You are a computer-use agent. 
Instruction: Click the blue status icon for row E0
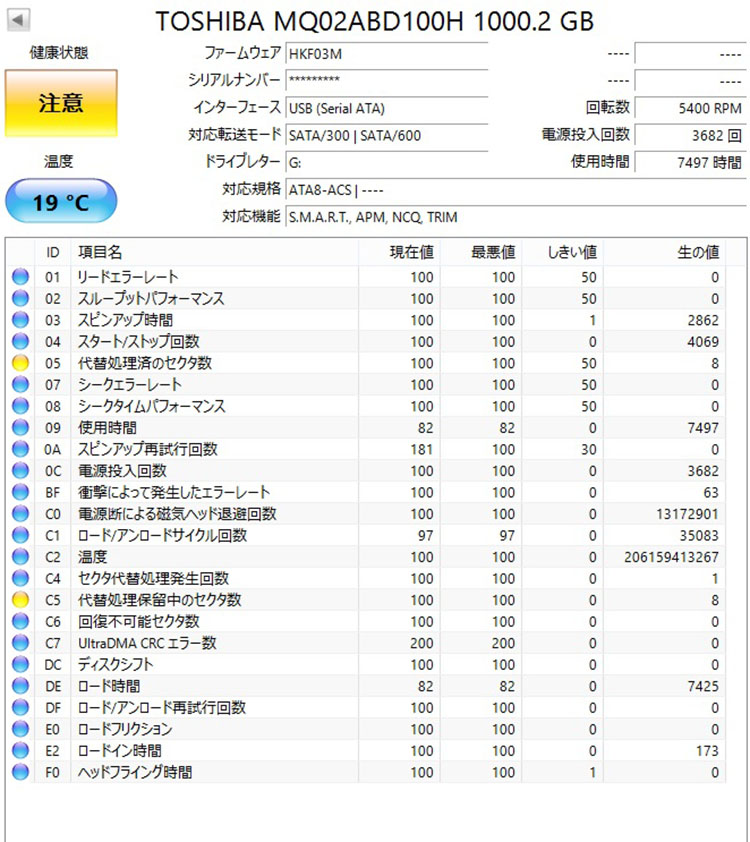click(20, 729)
